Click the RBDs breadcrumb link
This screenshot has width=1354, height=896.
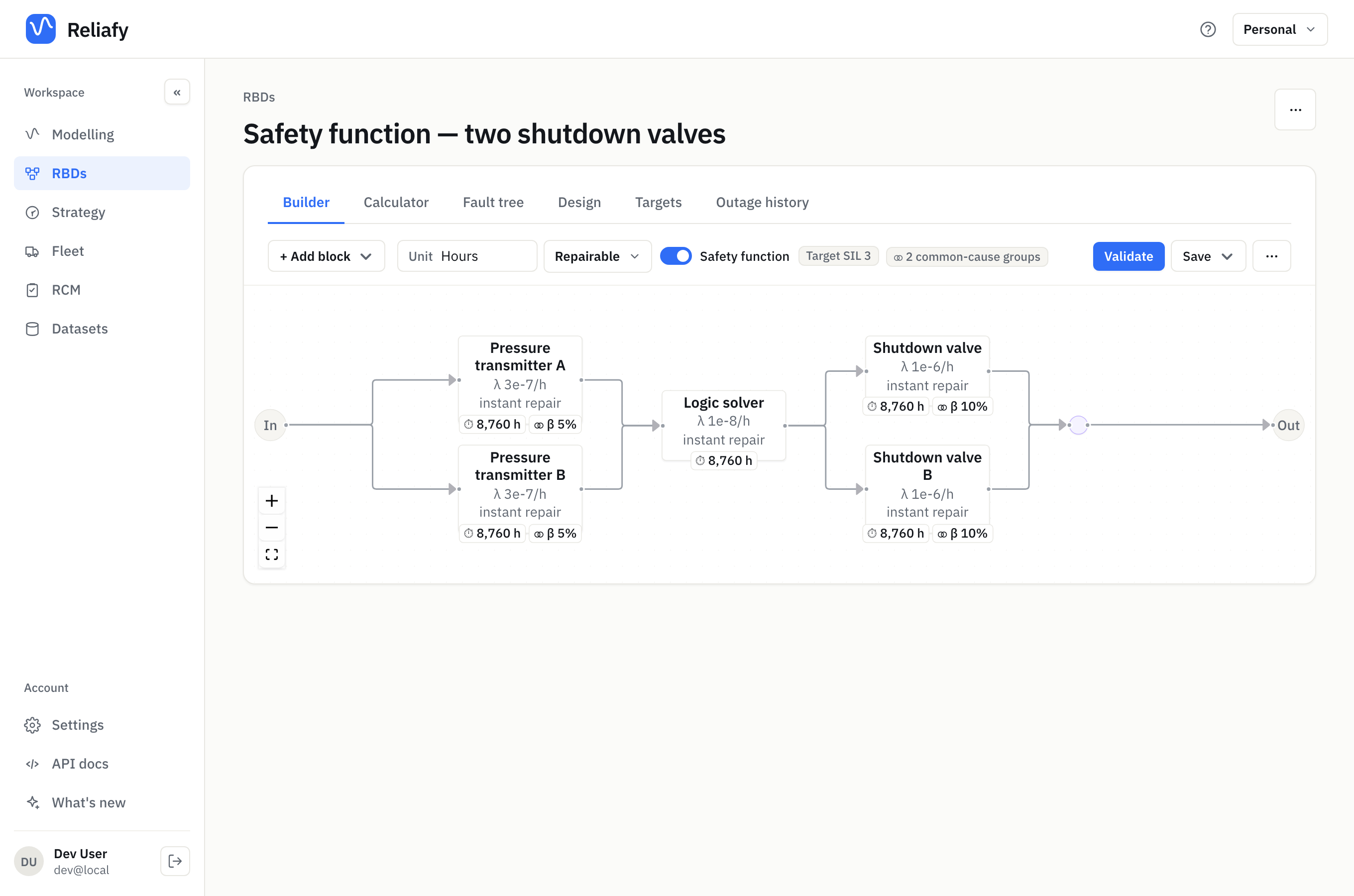pyautogui.click(x=259, y=97)
